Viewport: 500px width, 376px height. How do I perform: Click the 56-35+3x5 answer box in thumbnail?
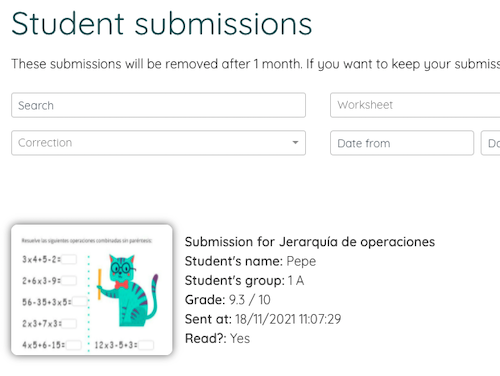[80, 302]
